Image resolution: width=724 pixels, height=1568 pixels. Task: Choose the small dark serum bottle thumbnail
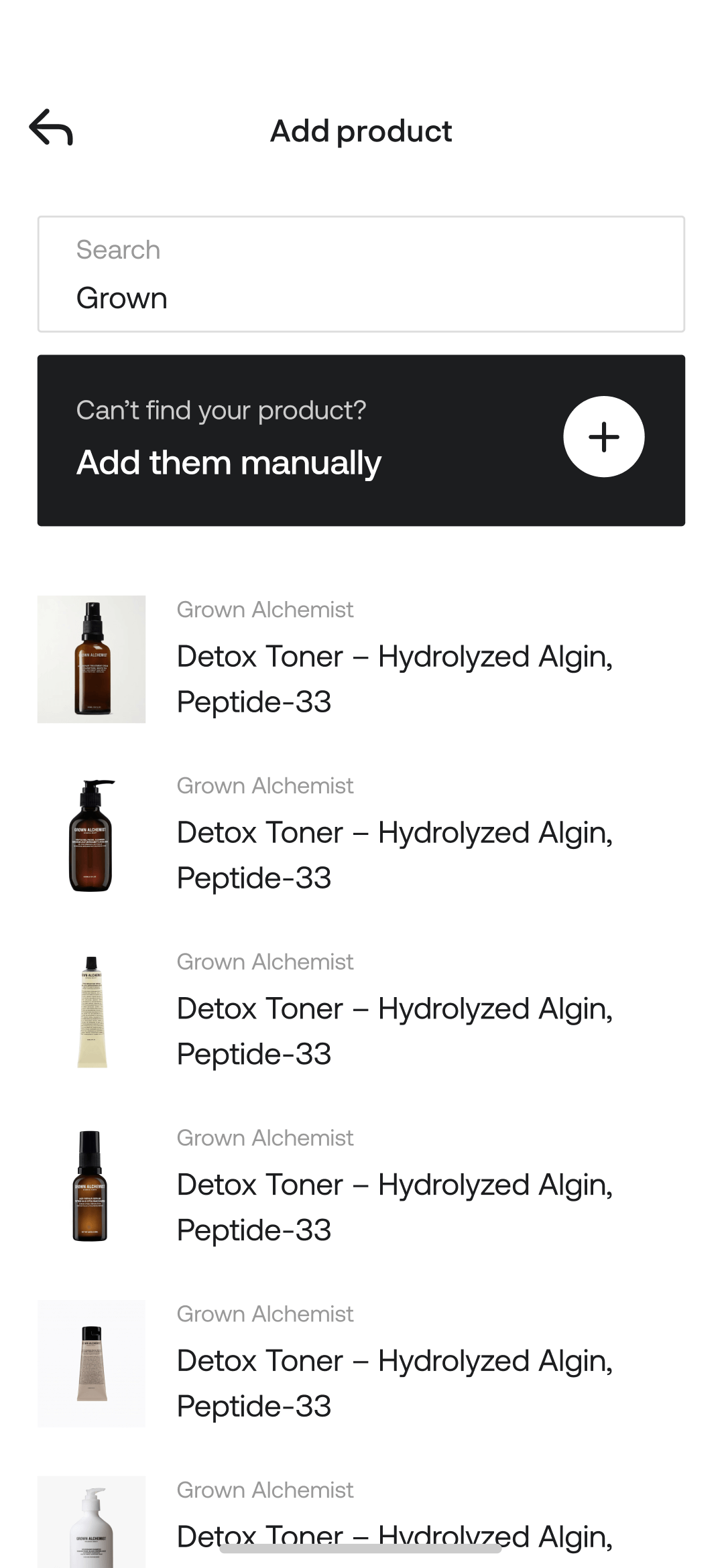(x=90, y=1187)
